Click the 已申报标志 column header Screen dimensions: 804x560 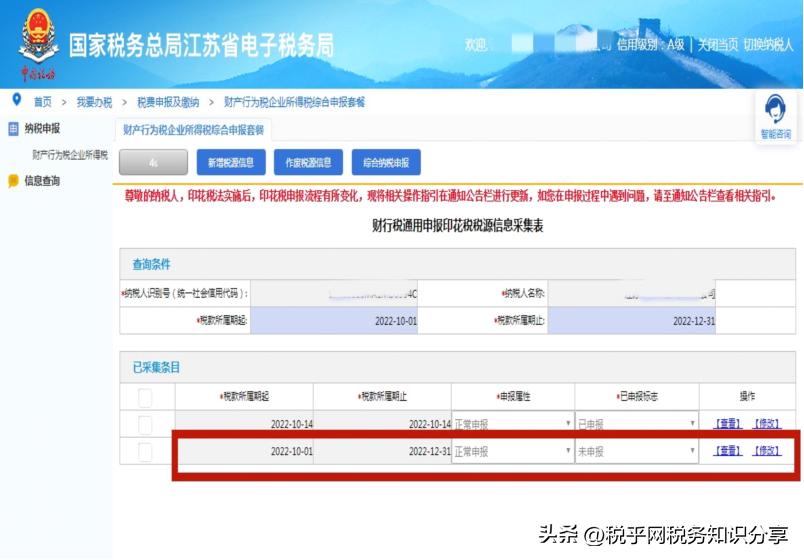[637, 396]
